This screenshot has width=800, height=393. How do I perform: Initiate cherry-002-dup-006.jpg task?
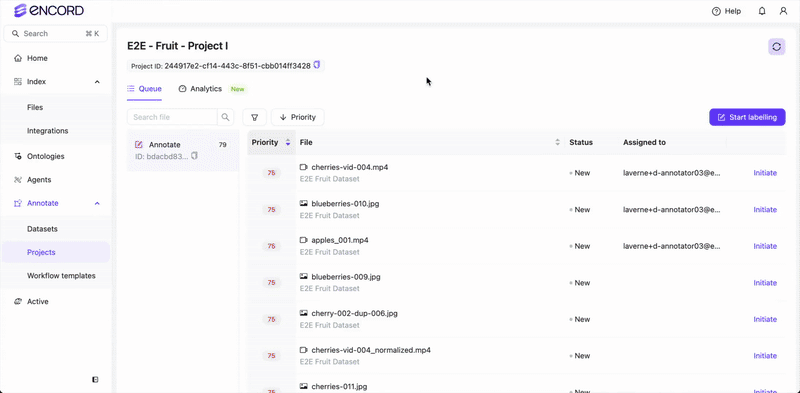pos(765,319)
